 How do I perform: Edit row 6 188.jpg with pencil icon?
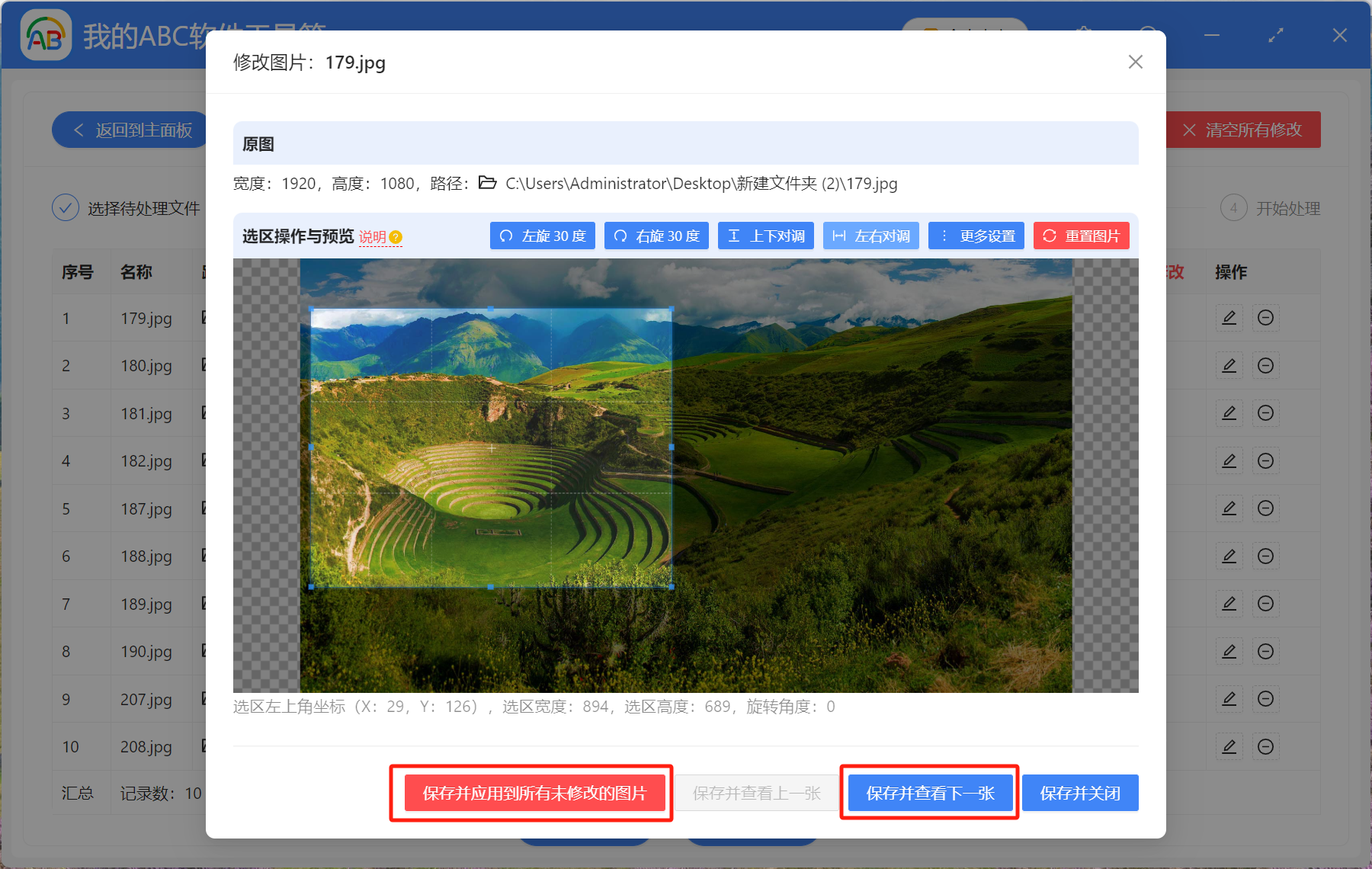pos(1229,556)
